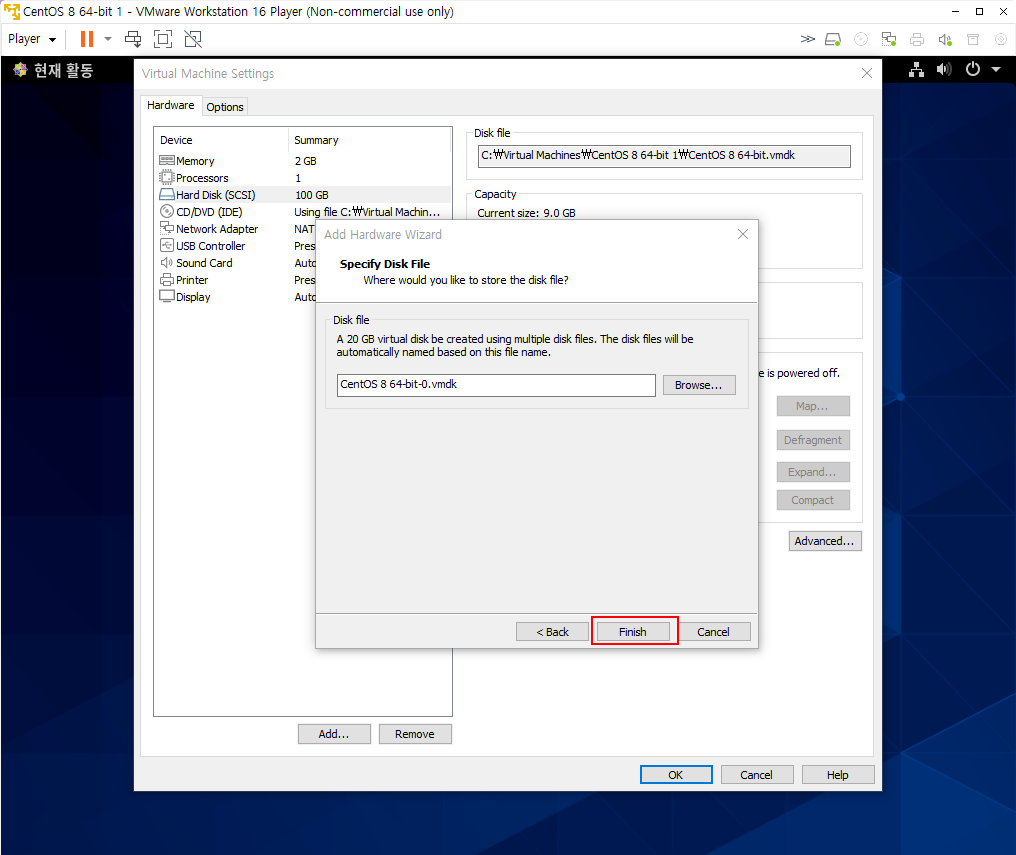Select the CD/DVD (IDE) device row
This screenshot has height=855, width=1016.
click(x=305, y=212)
